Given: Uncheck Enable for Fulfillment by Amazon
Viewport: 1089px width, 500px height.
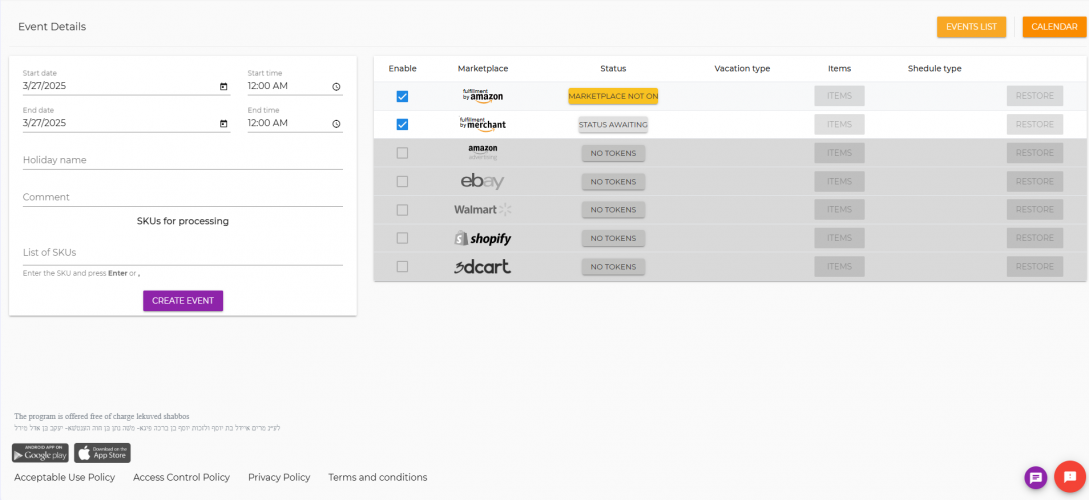Looking at the screenshot, I should (x=402, y=97).
